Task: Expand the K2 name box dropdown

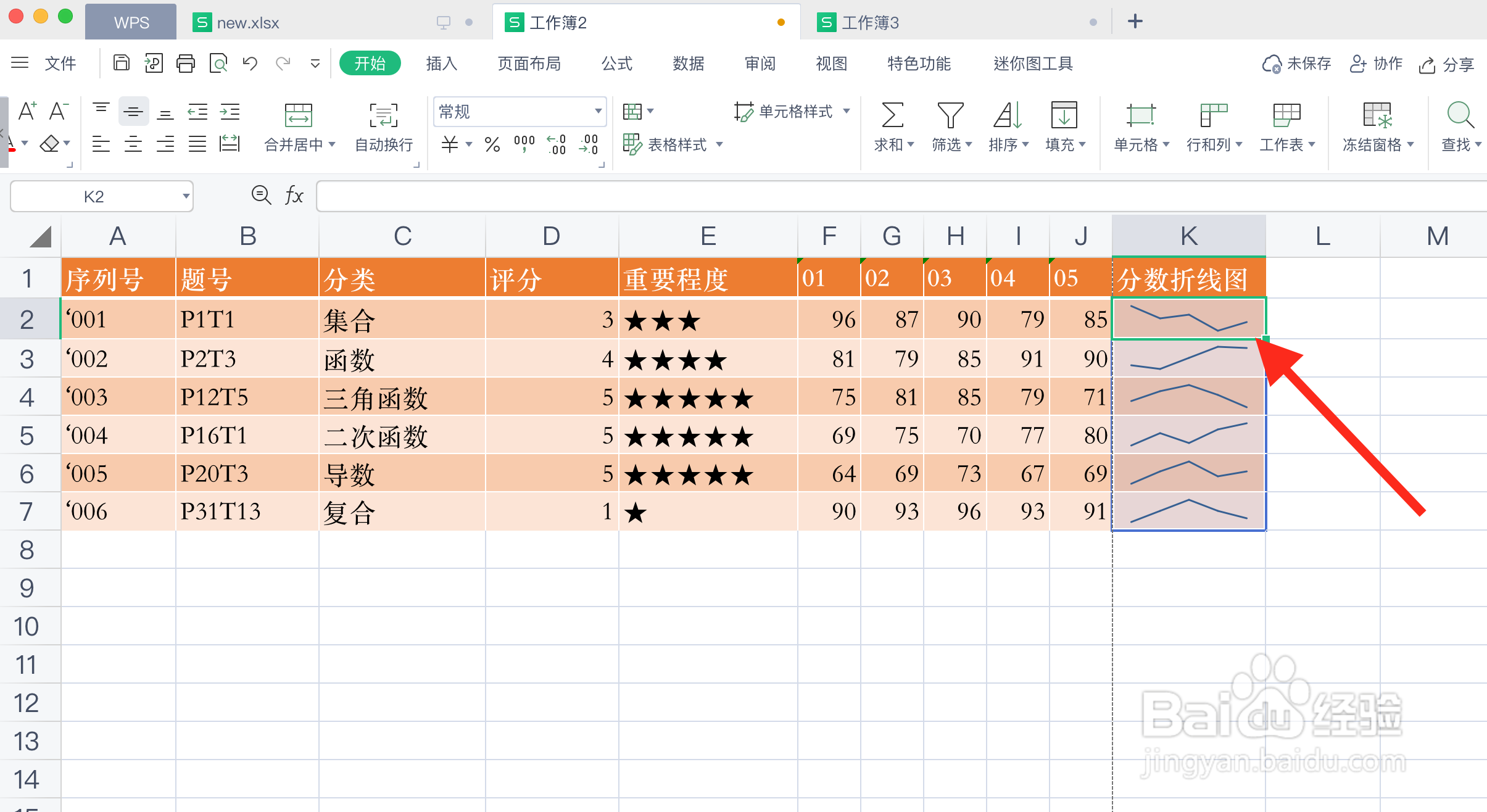Action: point(185,196)
